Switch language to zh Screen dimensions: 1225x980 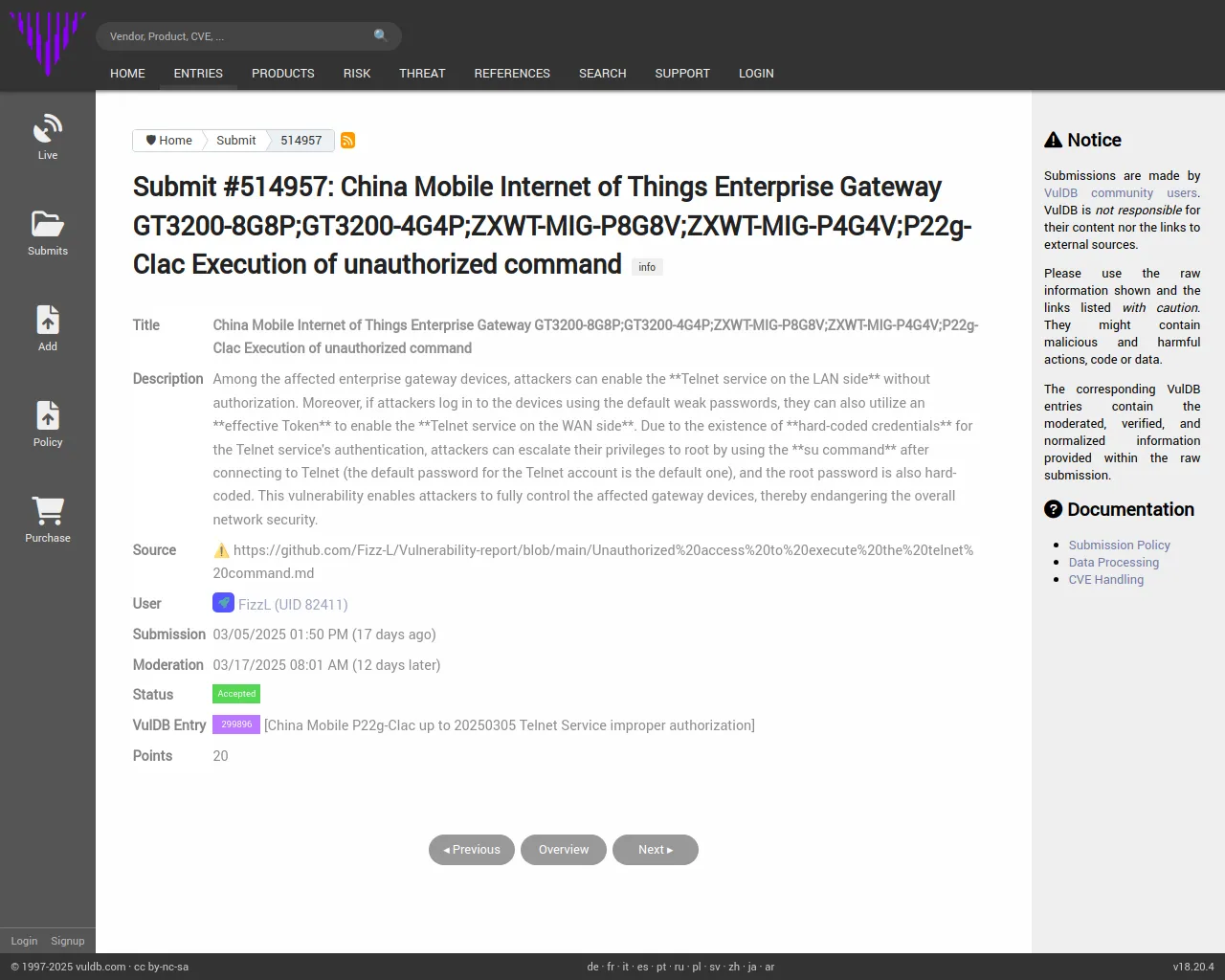coord(734,967)
